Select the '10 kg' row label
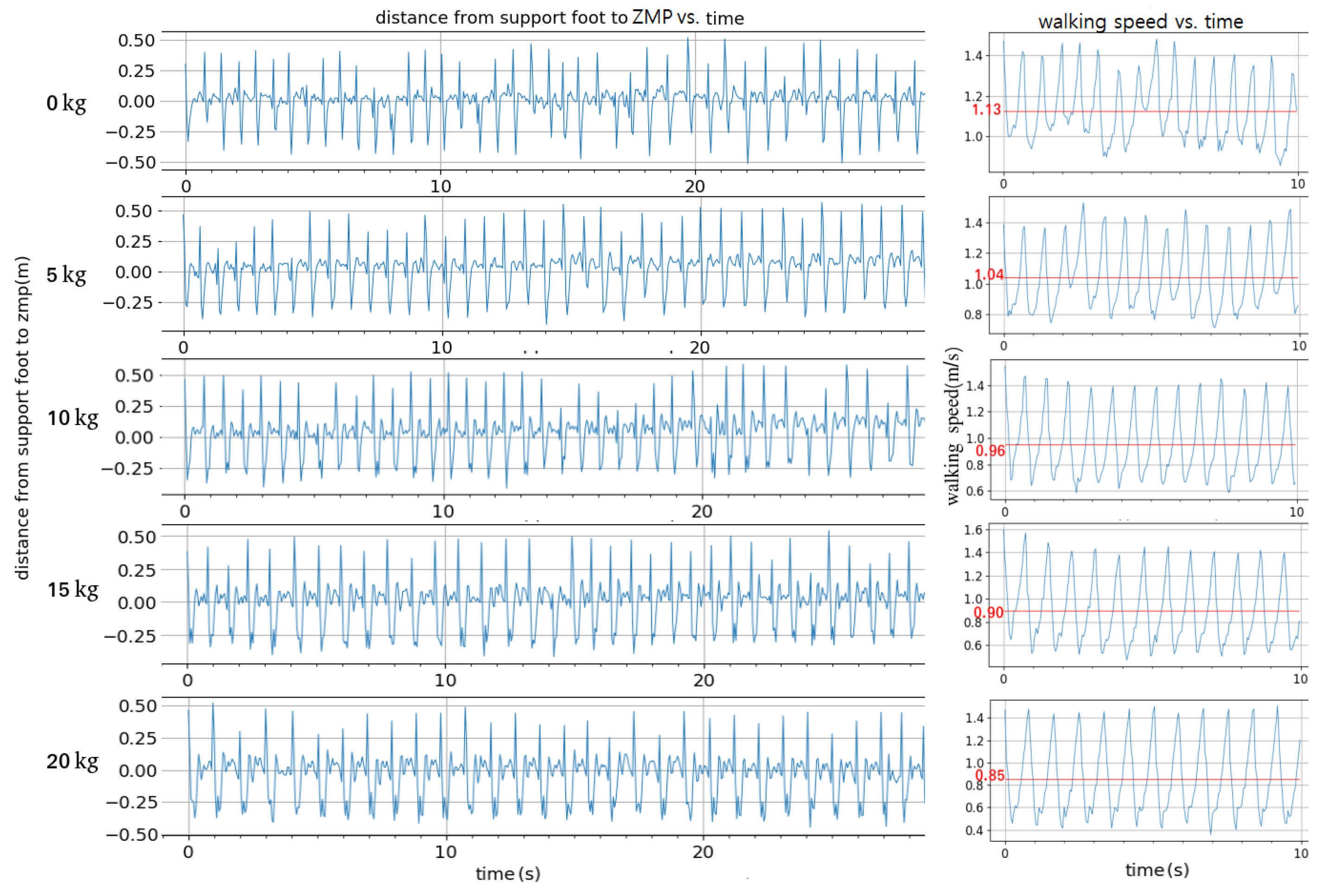This screenshot has width=1323, height=896. (x=72, y=418)
